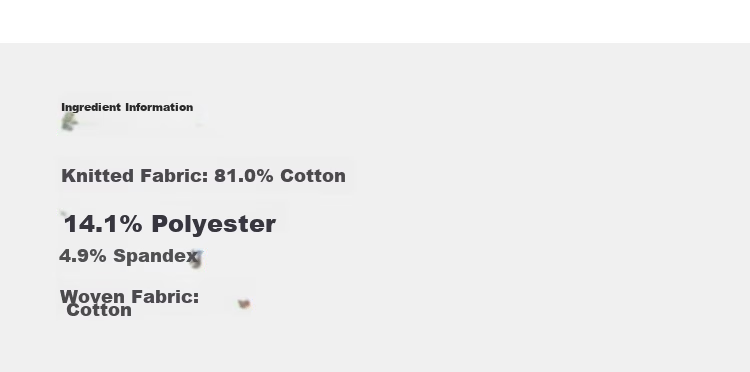Select the Ingredient Information heading

[127, 107]
